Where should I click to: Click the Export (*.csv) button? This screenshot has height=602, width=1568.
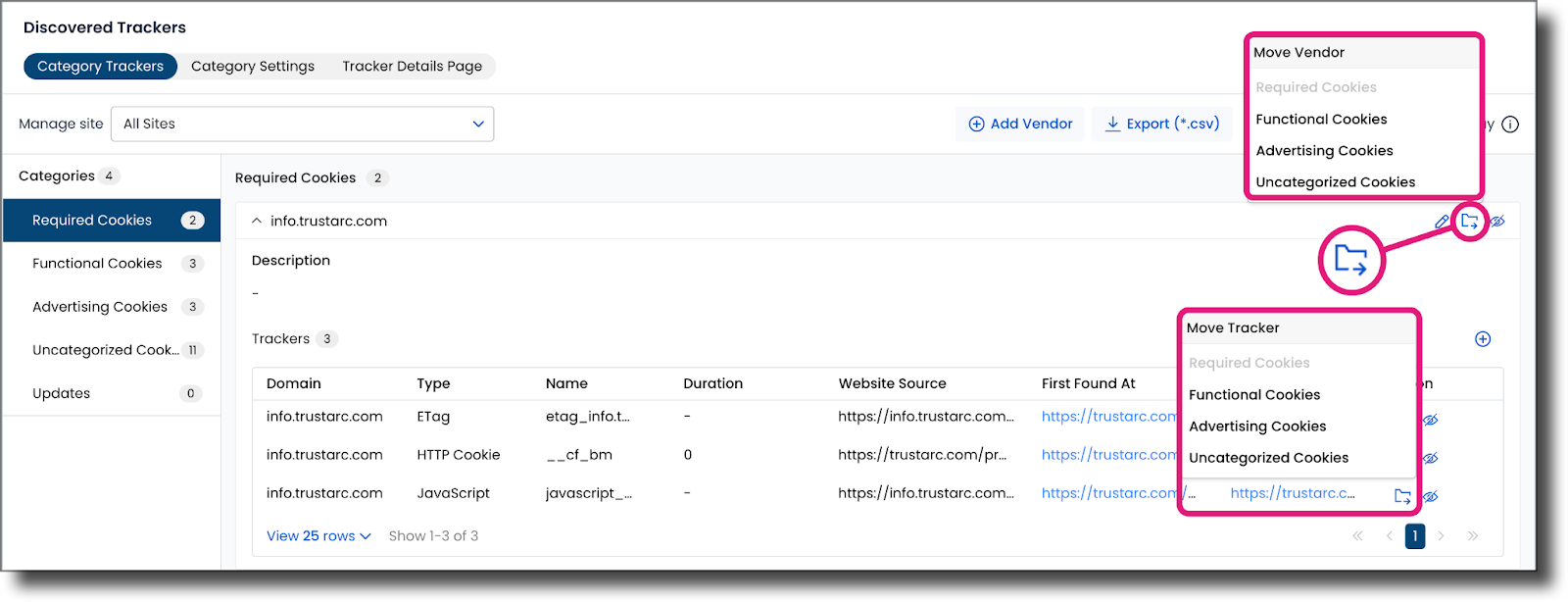(x=1162, y=124)
